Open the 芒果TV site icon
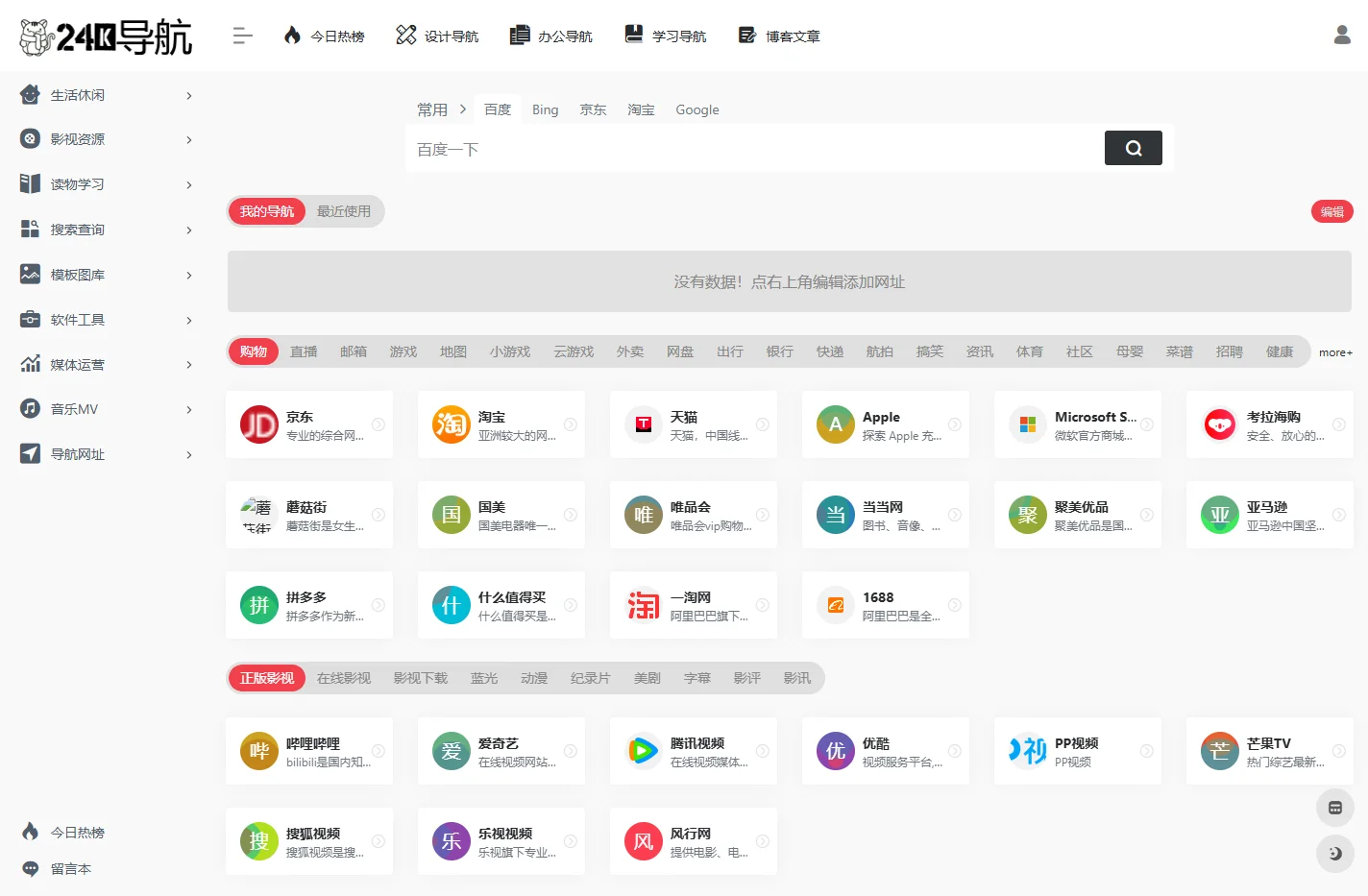The image size is (1368, 896). (1219, 751)
